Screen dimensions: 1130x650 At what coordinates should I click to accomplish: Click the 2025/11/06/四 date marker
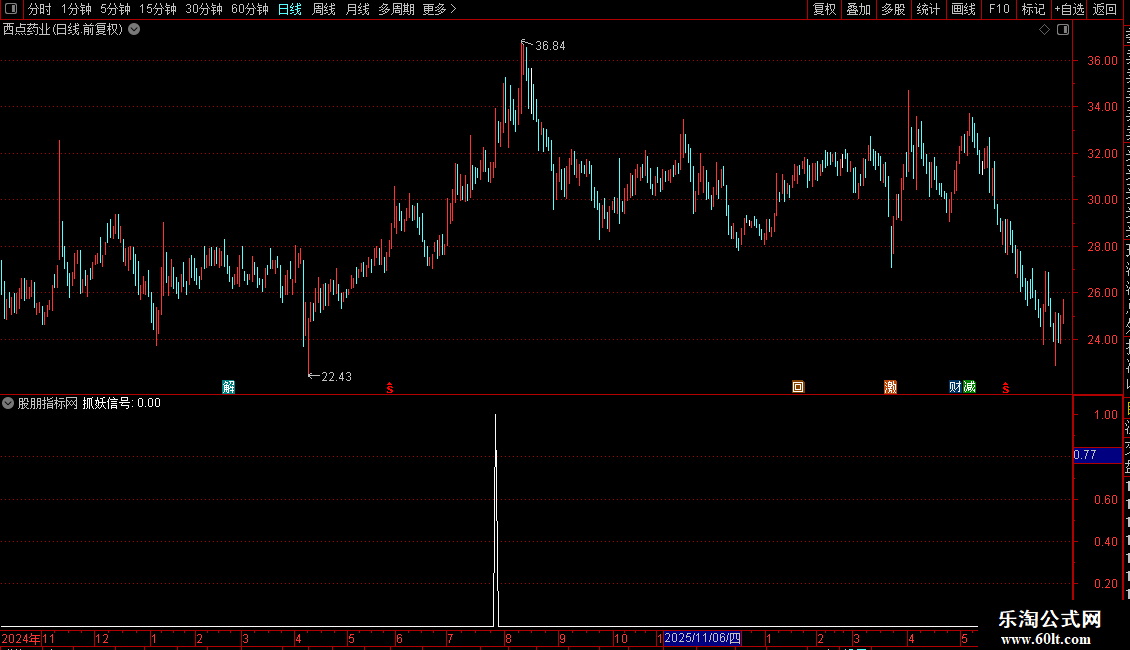click(703, 638)
